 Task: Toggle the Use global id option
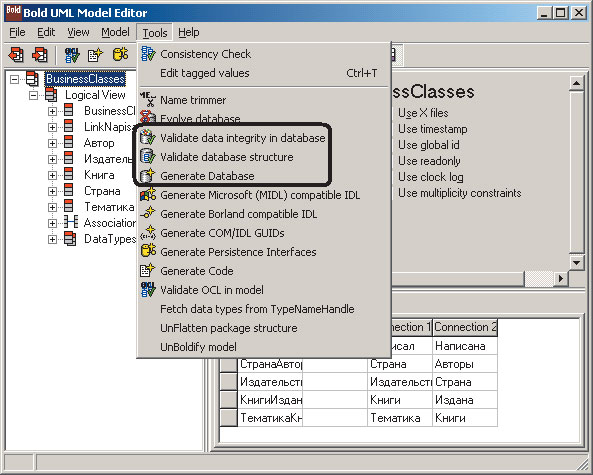coord(428,145)
